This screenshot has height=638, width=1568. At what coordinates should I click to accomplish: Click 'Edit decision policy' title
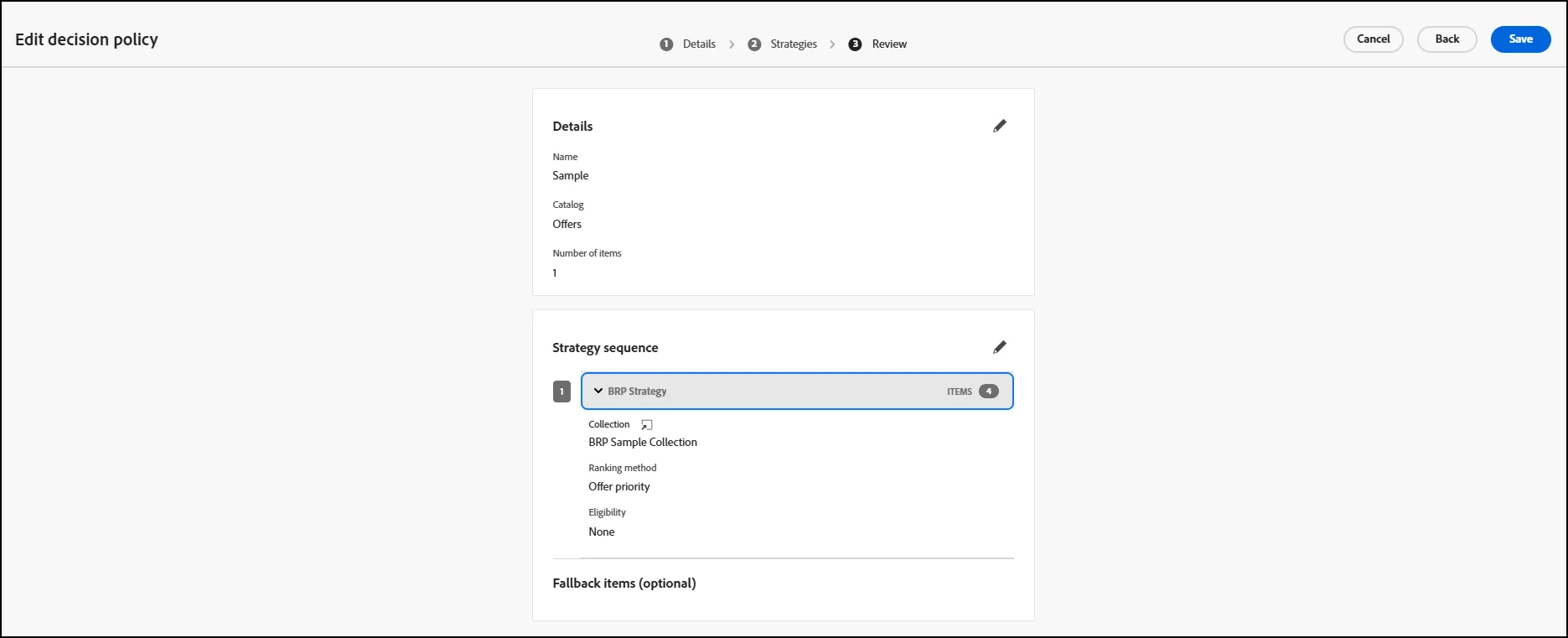[86, 39]
